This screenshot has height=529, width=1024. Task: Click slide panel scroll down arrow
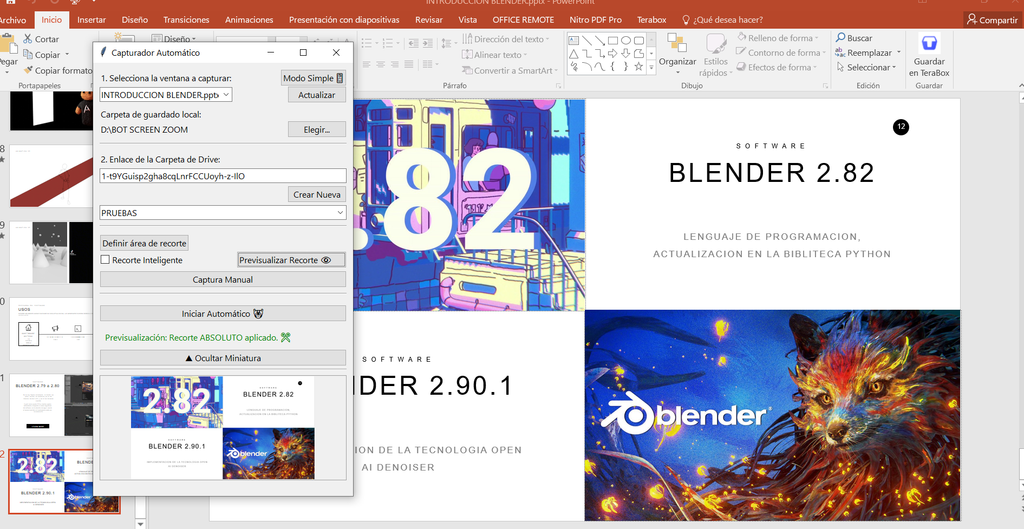click(x=140, y=523)
